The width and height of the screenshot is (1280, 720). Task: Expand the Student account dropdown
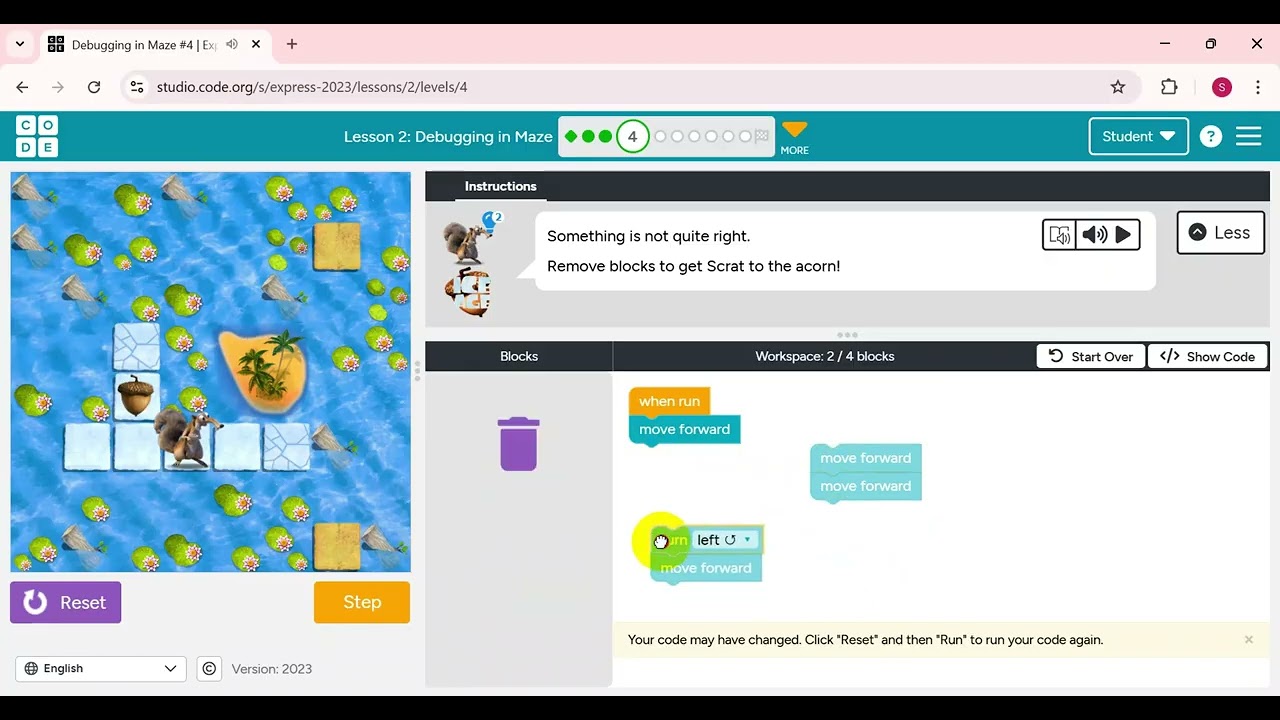click(1138, 136)
